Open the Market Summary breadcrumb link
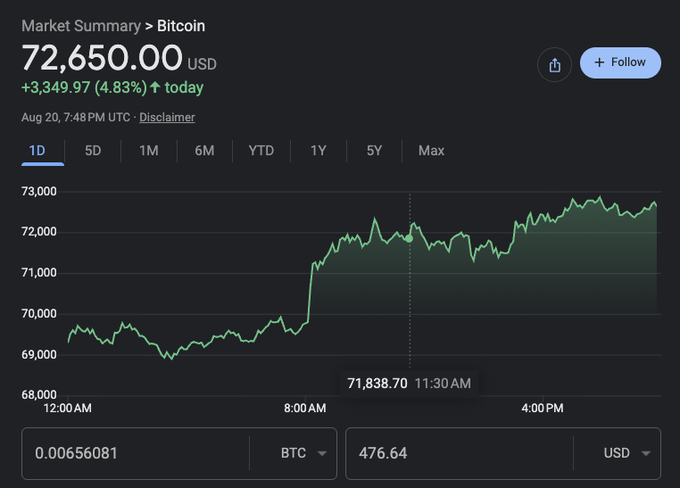 click(81, 26)
